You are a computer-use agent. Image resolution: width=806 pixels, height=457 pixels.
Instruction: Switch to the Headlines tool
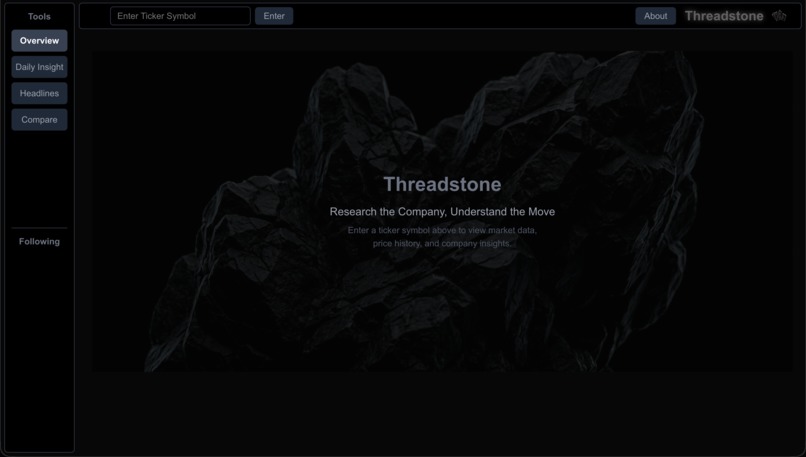(x=39, y=93)
